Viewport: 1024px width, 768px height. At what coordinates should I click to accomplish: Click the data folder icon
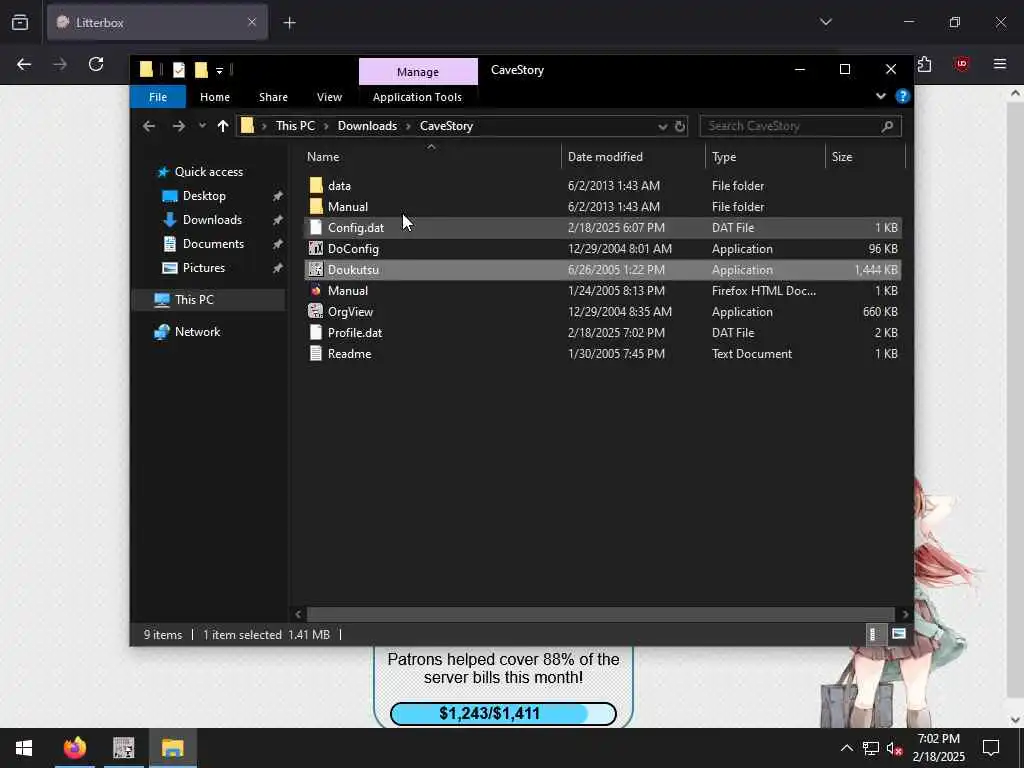(316, 185)
